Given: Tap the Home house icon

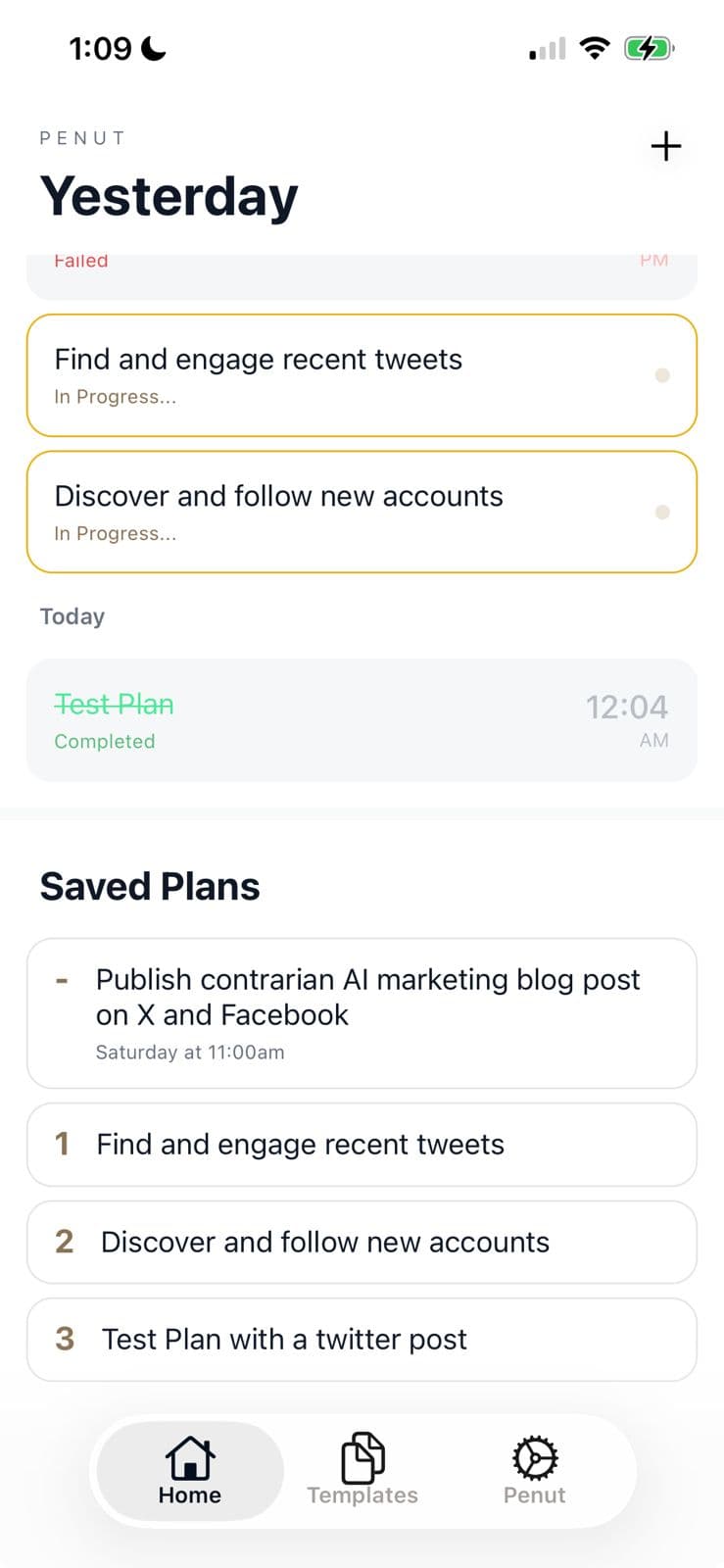Looking at the screenshot, I should point(189,1457).
